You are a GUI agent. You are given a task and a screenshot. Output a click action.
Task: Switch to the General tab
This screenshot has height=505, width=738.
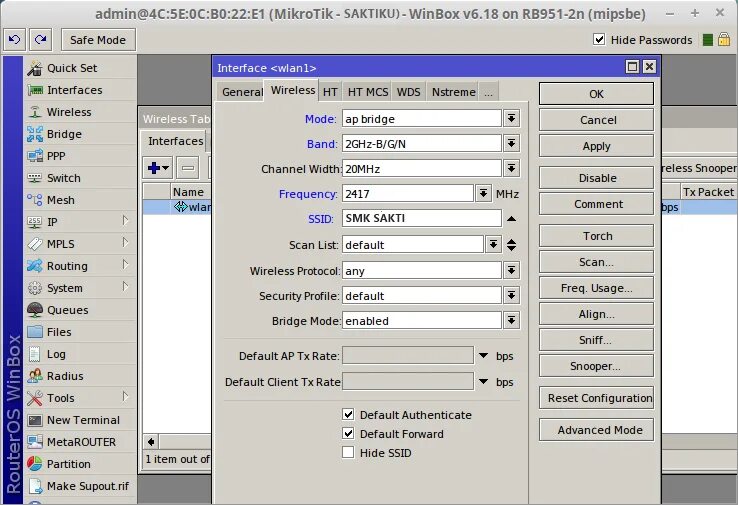(242, 92)
